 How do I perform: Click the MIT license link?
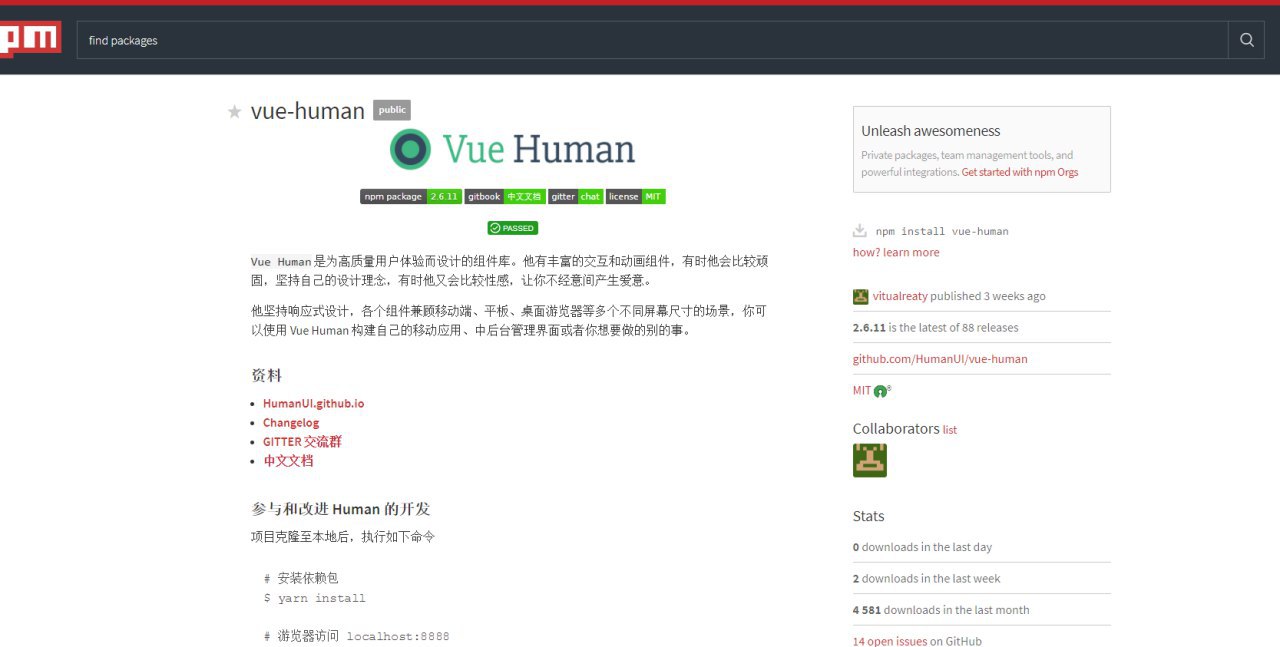click(x=862, y=390)
